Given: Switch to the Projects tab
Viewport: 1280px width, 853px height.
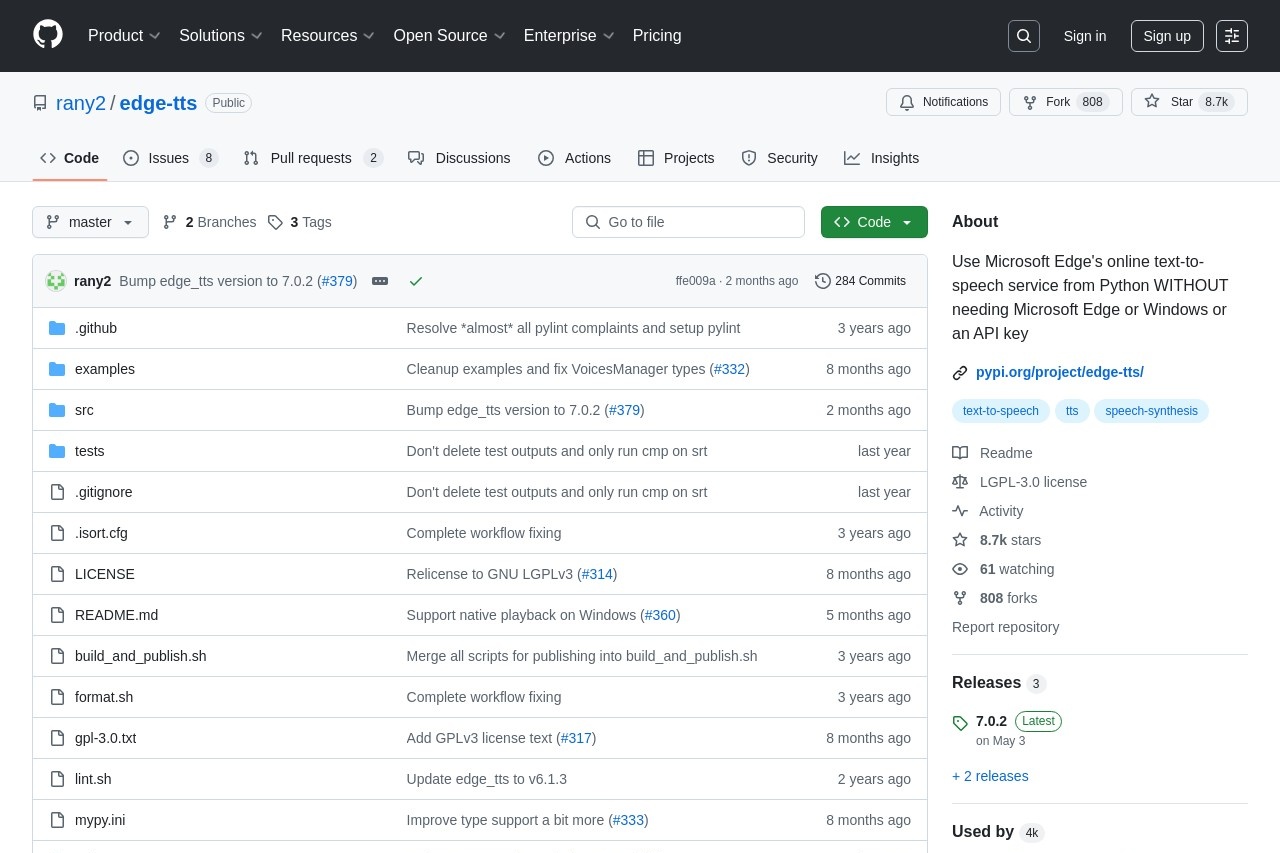Looking at the screenshot, I should point(676,158).
